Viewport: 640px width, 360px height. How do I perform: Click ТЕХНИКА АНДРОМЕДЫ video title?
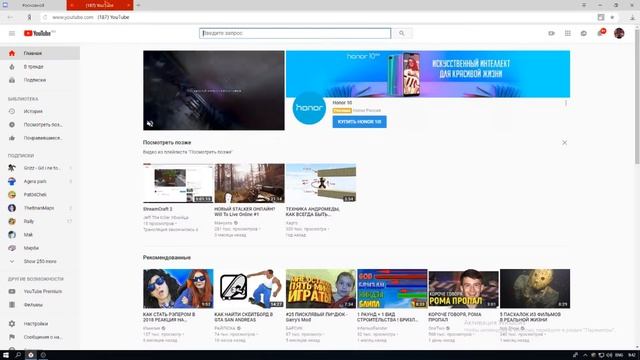(x=313, y=211)
